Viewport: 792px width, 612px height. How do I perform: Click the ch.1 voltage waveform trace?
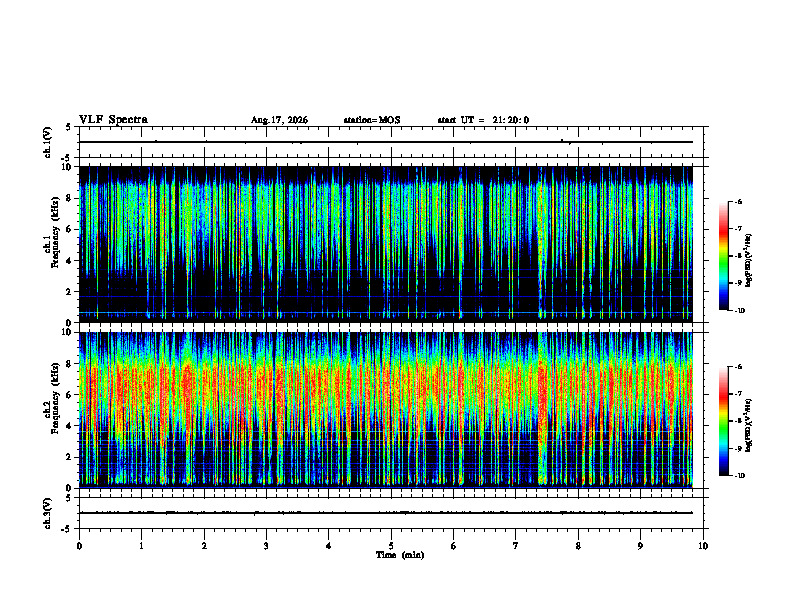(x=386, y=142)
